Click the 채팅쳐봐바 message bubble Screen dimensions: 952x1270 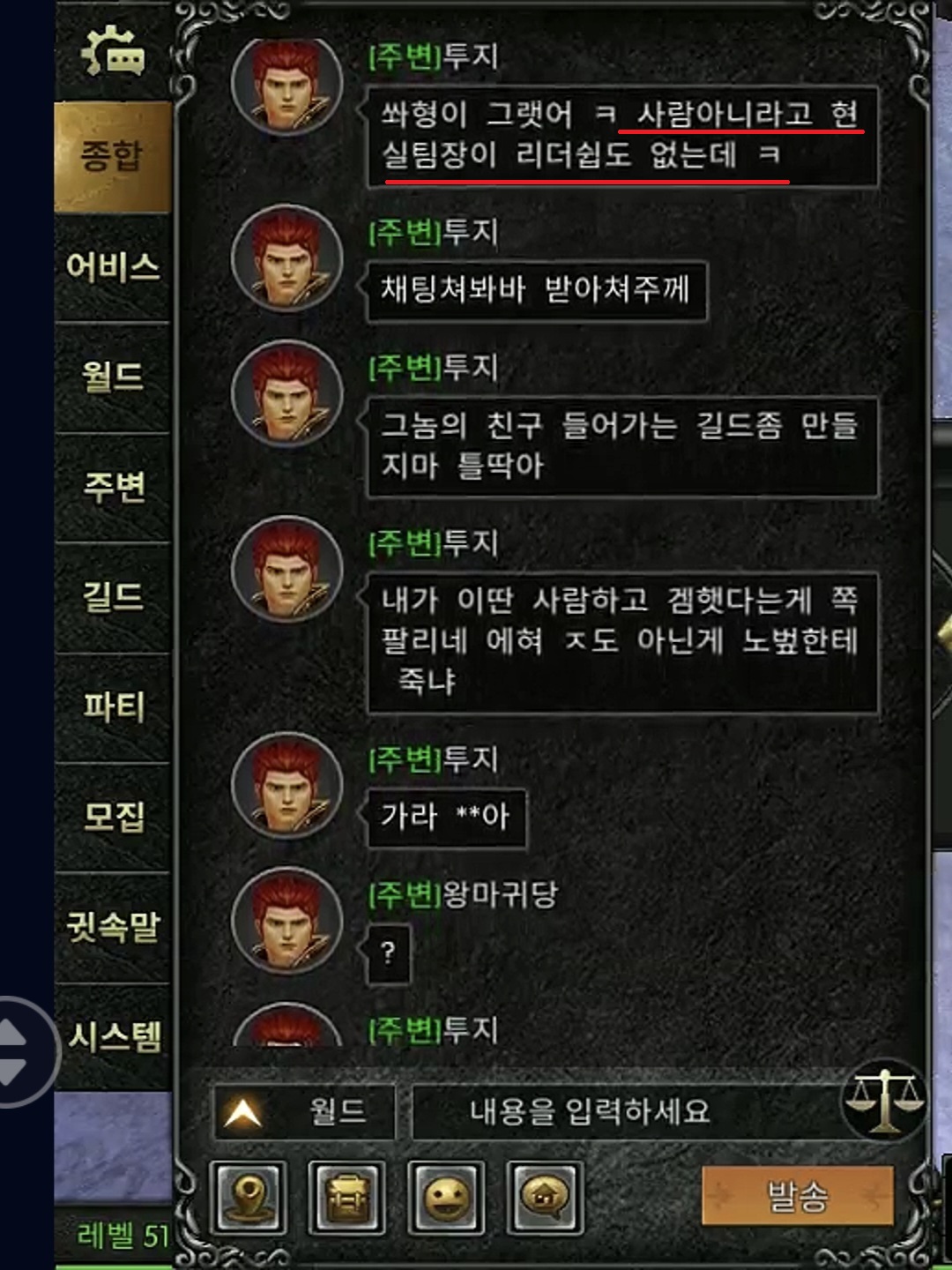click(536, 291)
